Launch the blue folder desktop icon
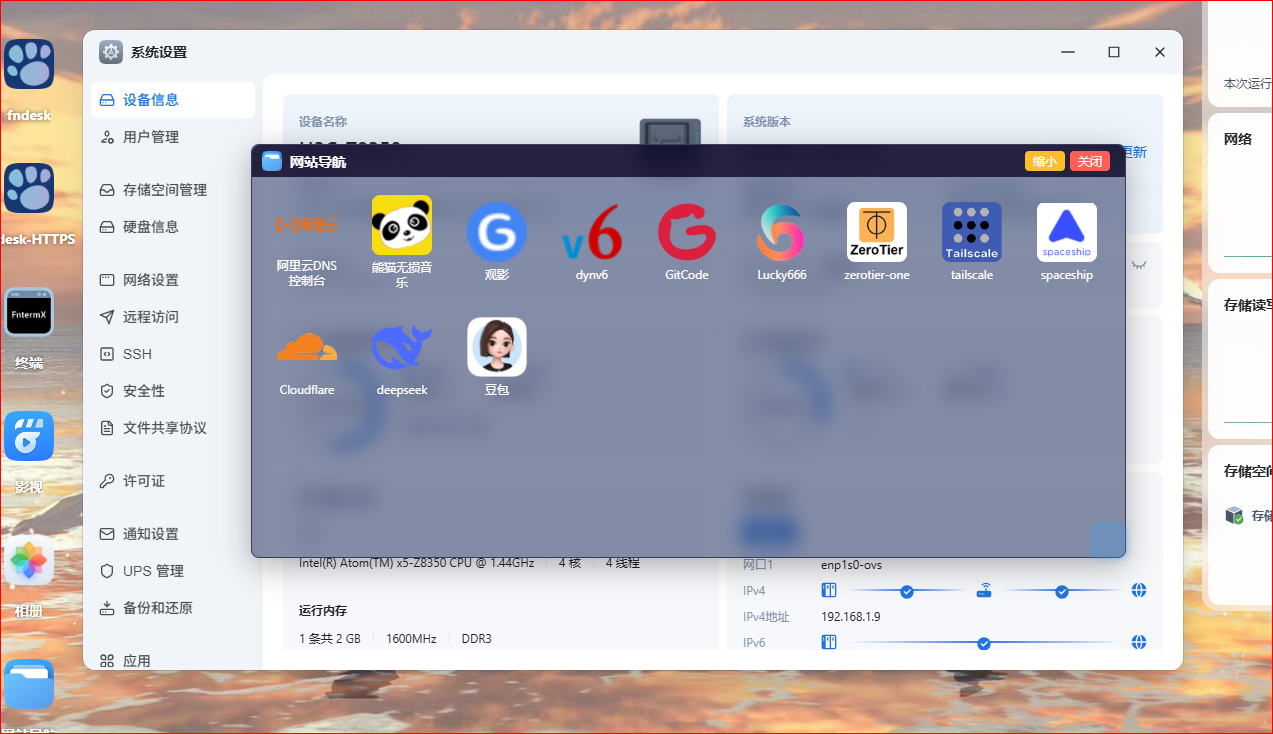This screenshot has width=1273, height=734. (x=29, y=684)
